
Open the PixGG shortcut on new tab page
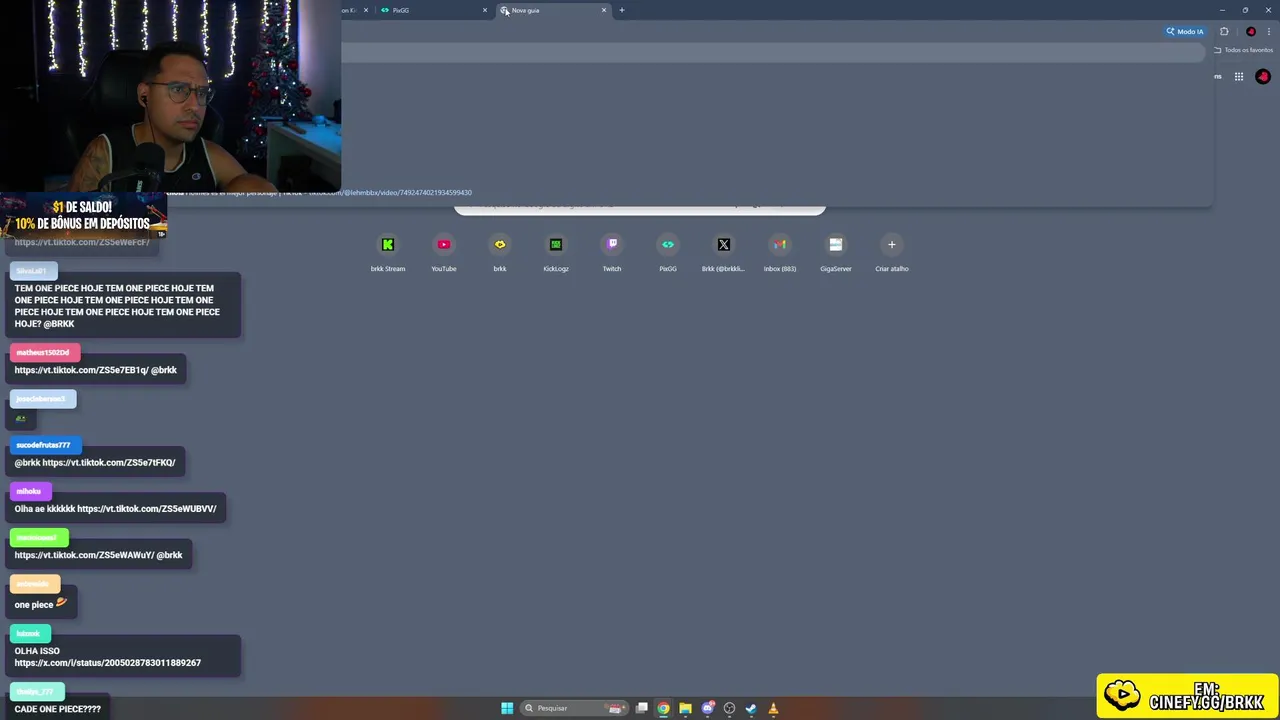click(x=668, y=252)
